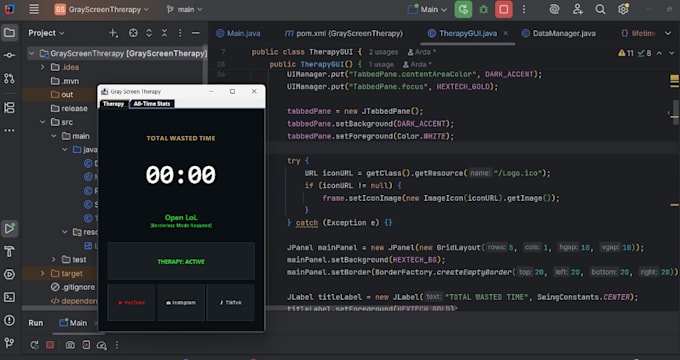Open GrayScreenTherapy project dropdown
Screen dimensions: 680x360
pos(102,9)
